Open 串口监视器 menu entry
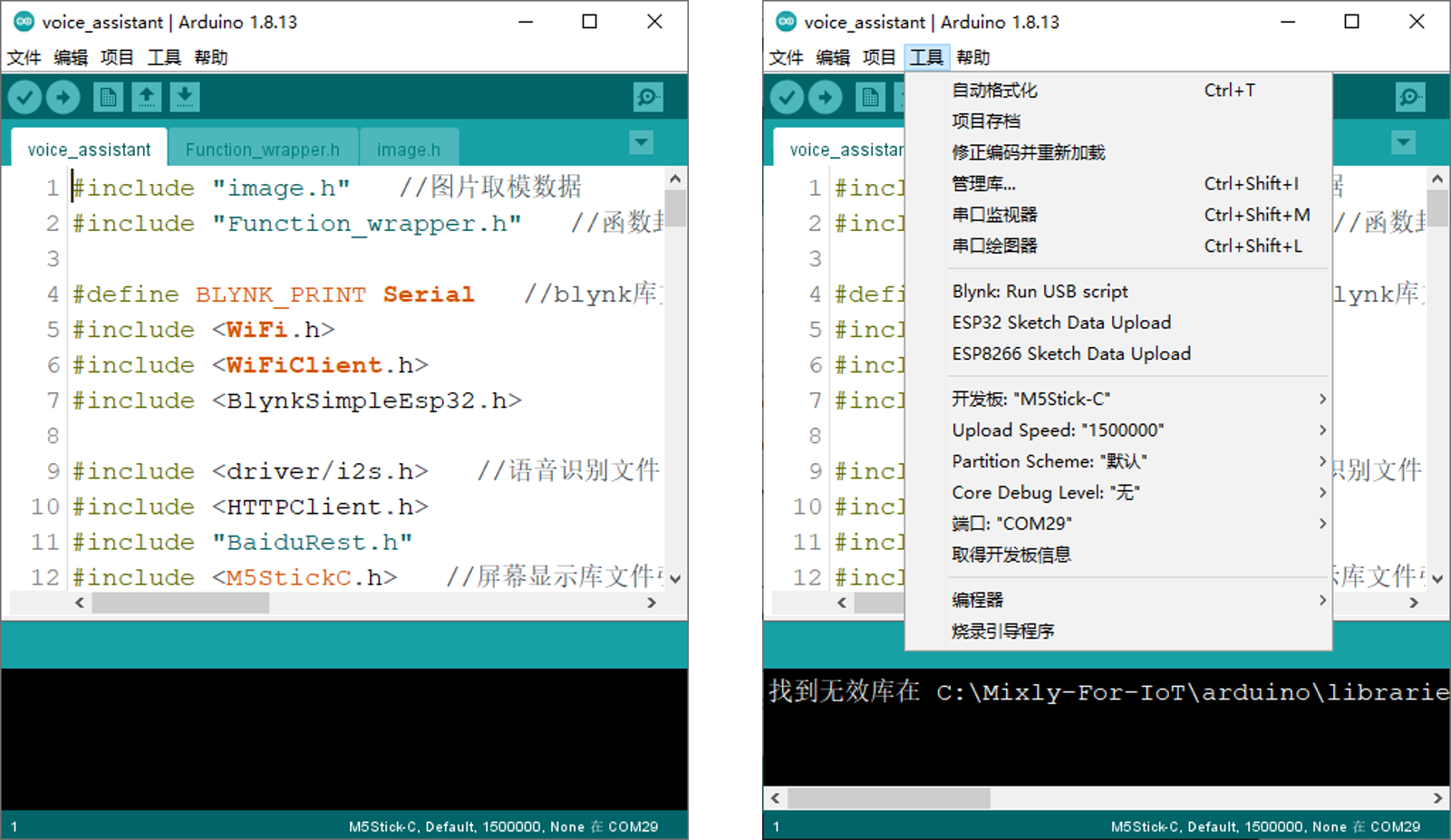Image resolution: width=1451 pixels, height=840 pixels. point(1118,215)
